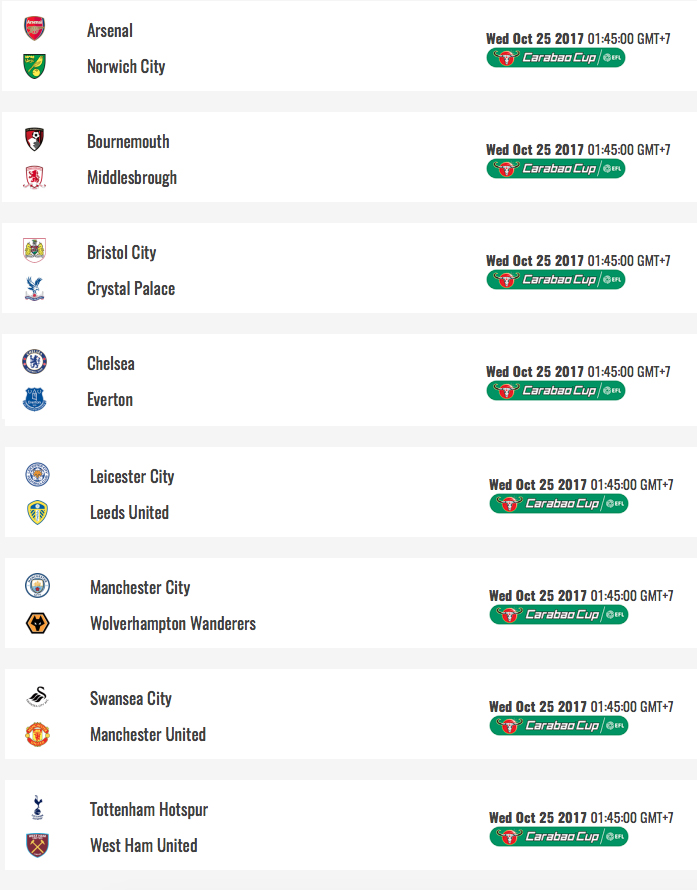Click Carabao Cup badge for Arsenal match
This screenshot has height=890, width=697.
tap(556, 58)
